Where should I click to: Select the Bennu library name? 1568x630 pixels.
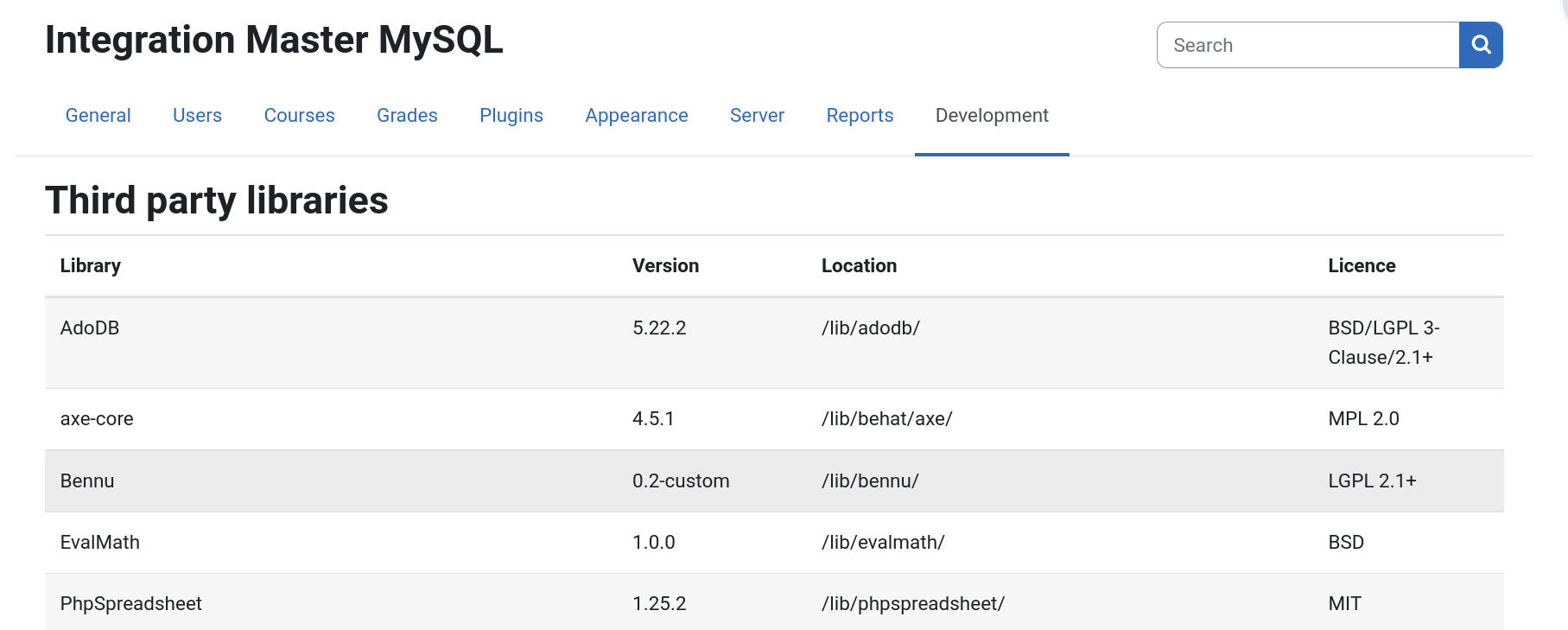coord(87,480)
